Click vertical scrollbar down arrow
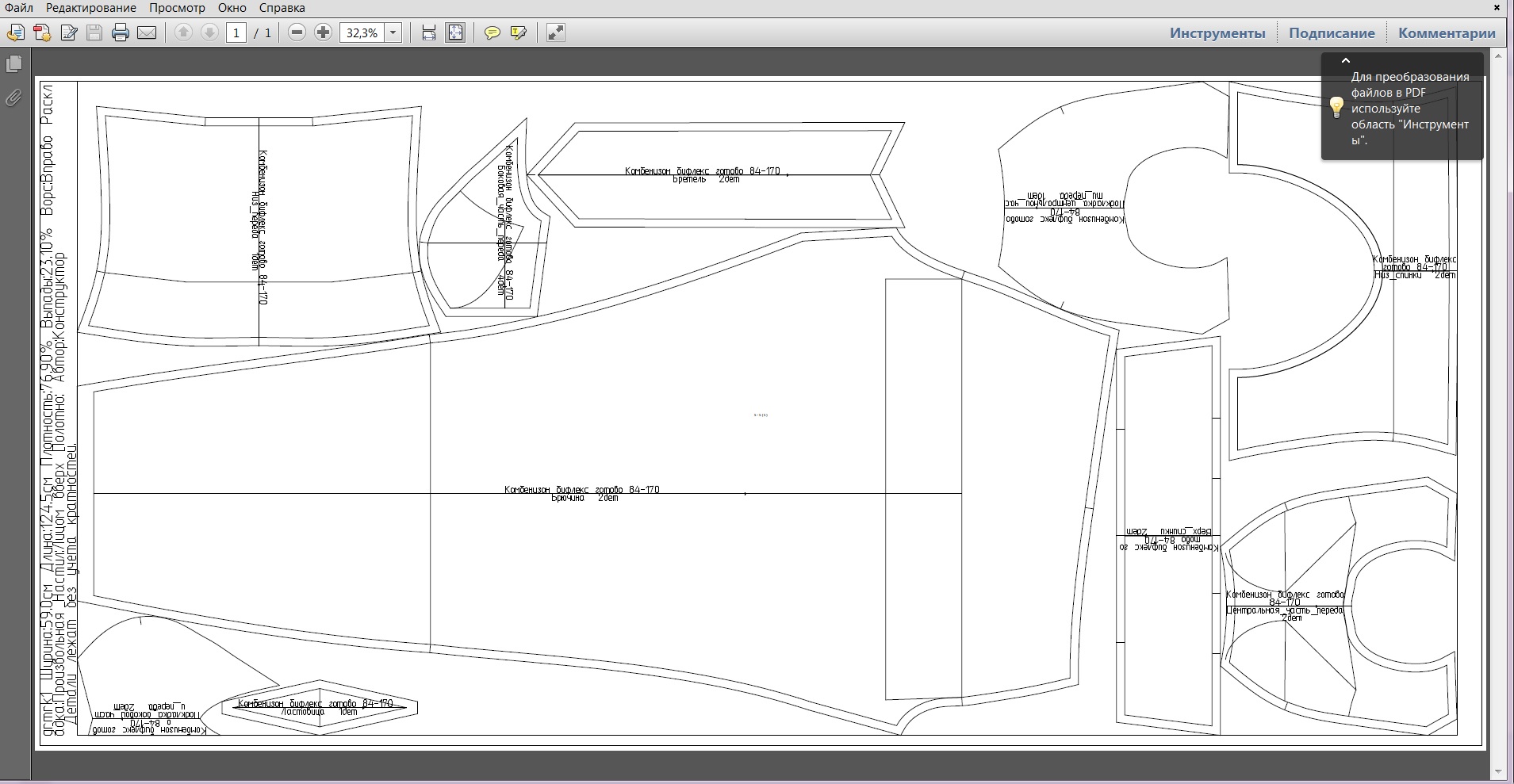The image size is (1514, 784). 1498,771
